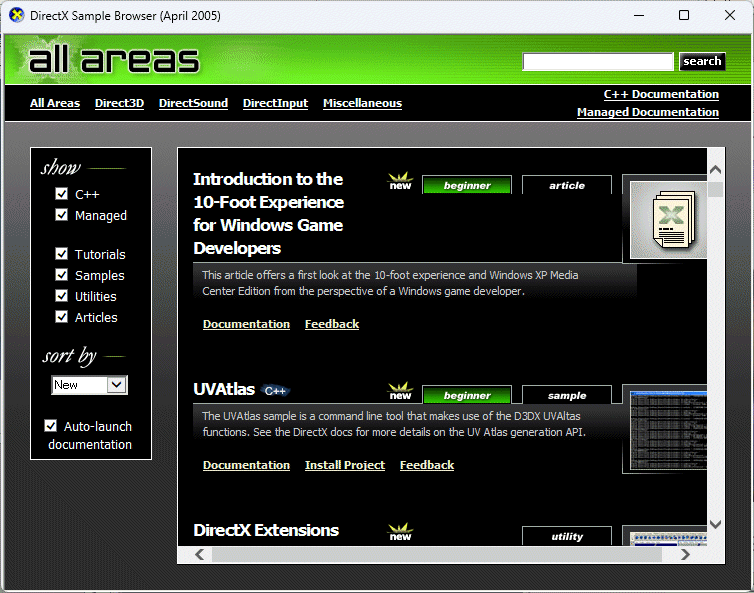Click the horizontal scrollbar thumb
This screenshot has width=754, height=593.
pyautogui.click(x=437, y=555)
